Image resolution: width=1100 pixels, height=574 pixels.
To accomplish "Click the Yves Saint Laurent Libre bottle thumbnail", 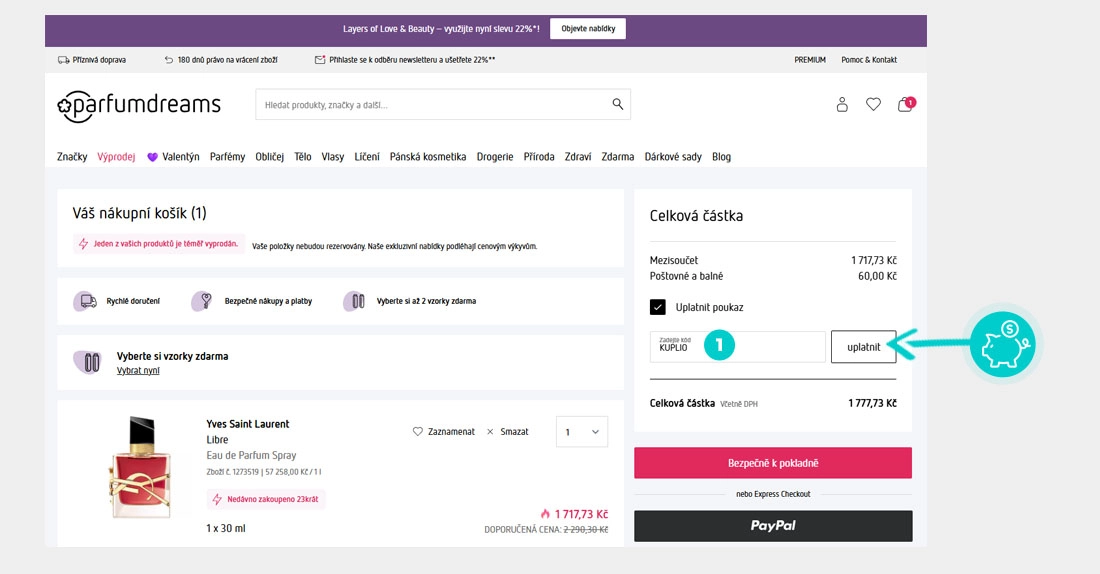I will pos(141,467).
